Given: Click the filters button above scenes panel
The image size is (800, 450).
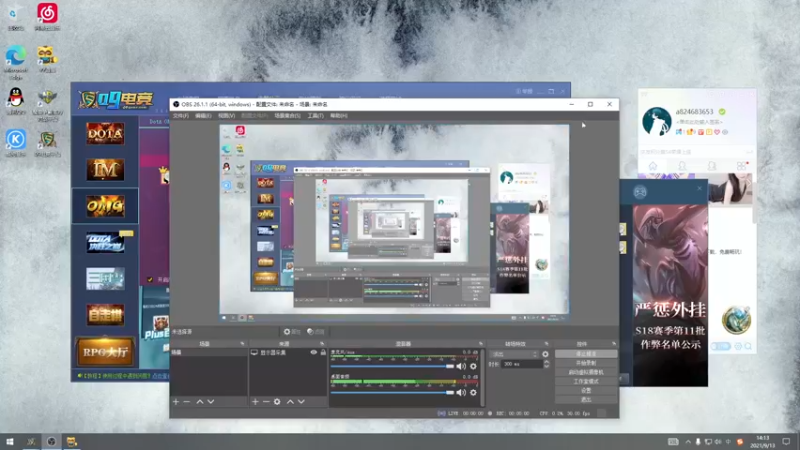Looking at the screenshot, I should (x=316, y=332).
